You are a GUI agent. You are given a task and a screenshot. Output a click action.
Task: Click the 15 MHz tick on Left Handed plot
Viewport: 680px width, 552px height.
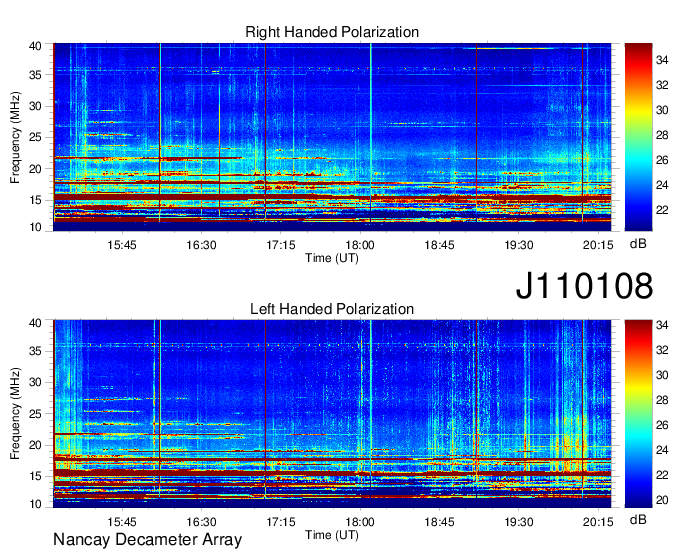(x=35, y=476)
